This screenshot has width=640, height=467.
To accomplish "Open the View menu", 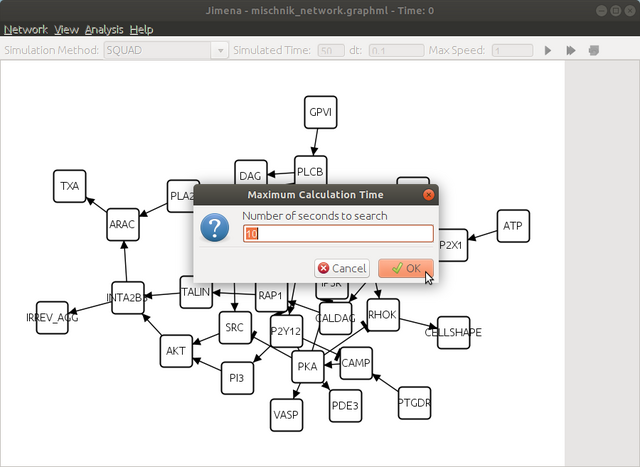I will (x=67, y=30).
